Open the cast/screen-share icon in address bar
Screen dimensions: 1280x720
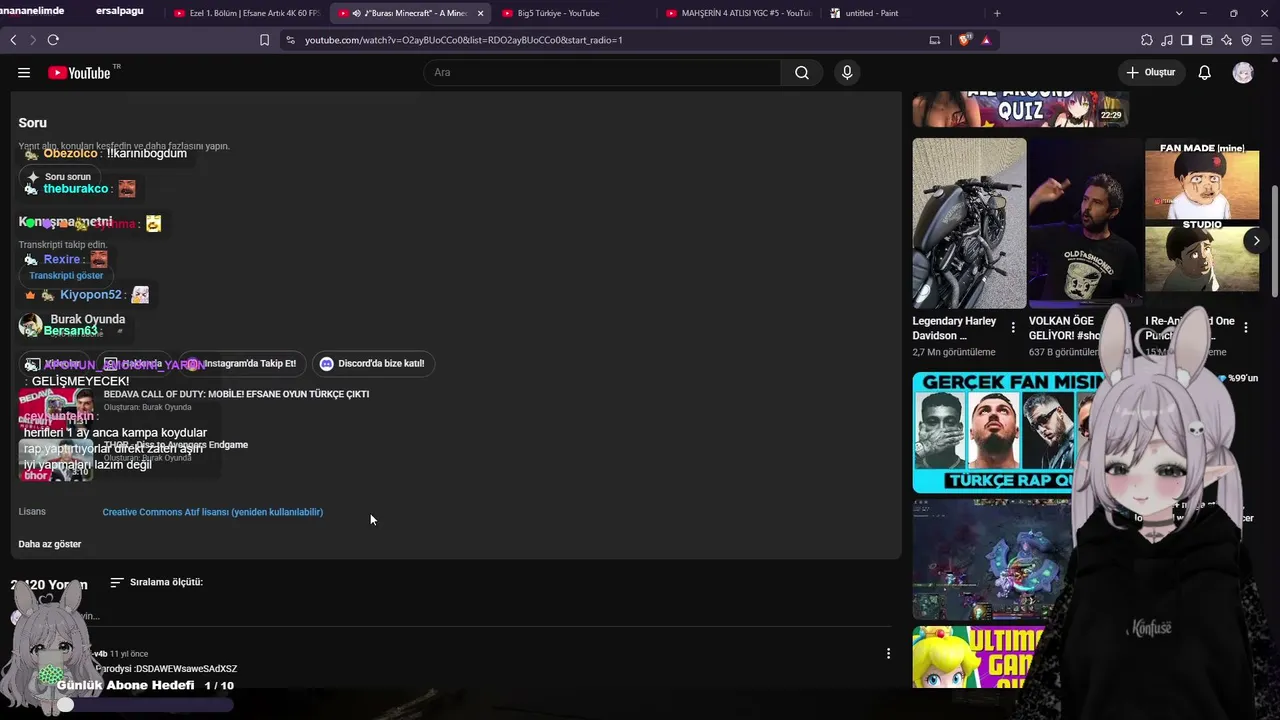tap(935, 40)
